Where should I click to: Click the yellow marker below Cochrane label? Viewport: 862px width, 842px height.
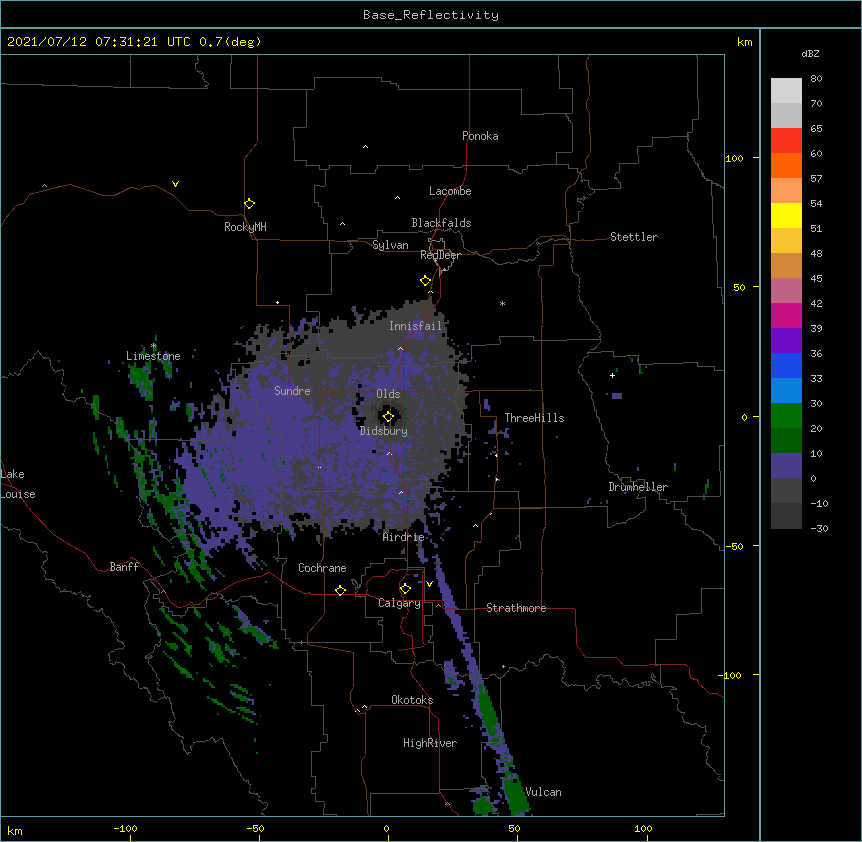click(x=340, y=590)
